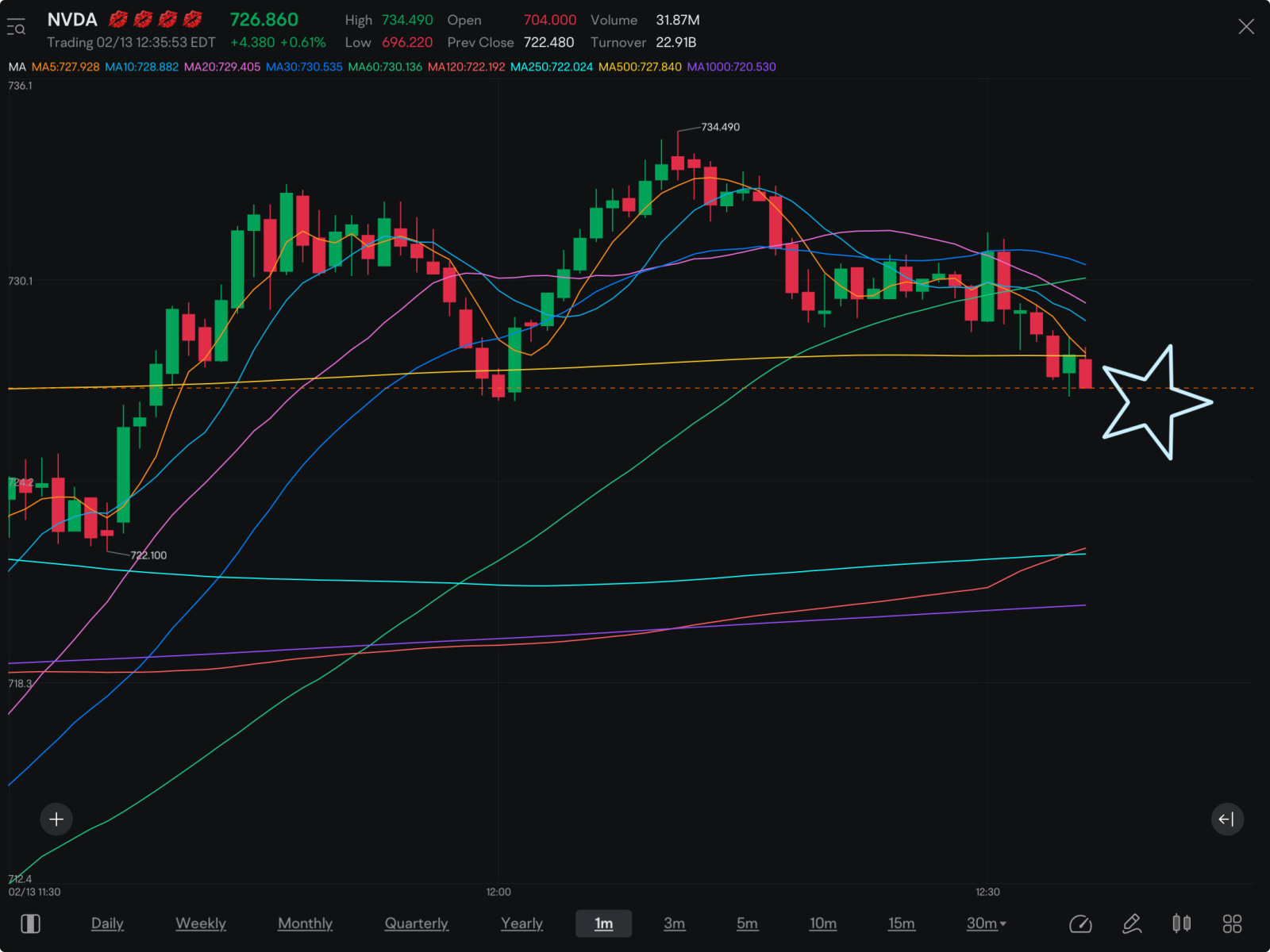Click the MA60:730.136 indicator label
The image size is (1270, 952).
[385, 67]
